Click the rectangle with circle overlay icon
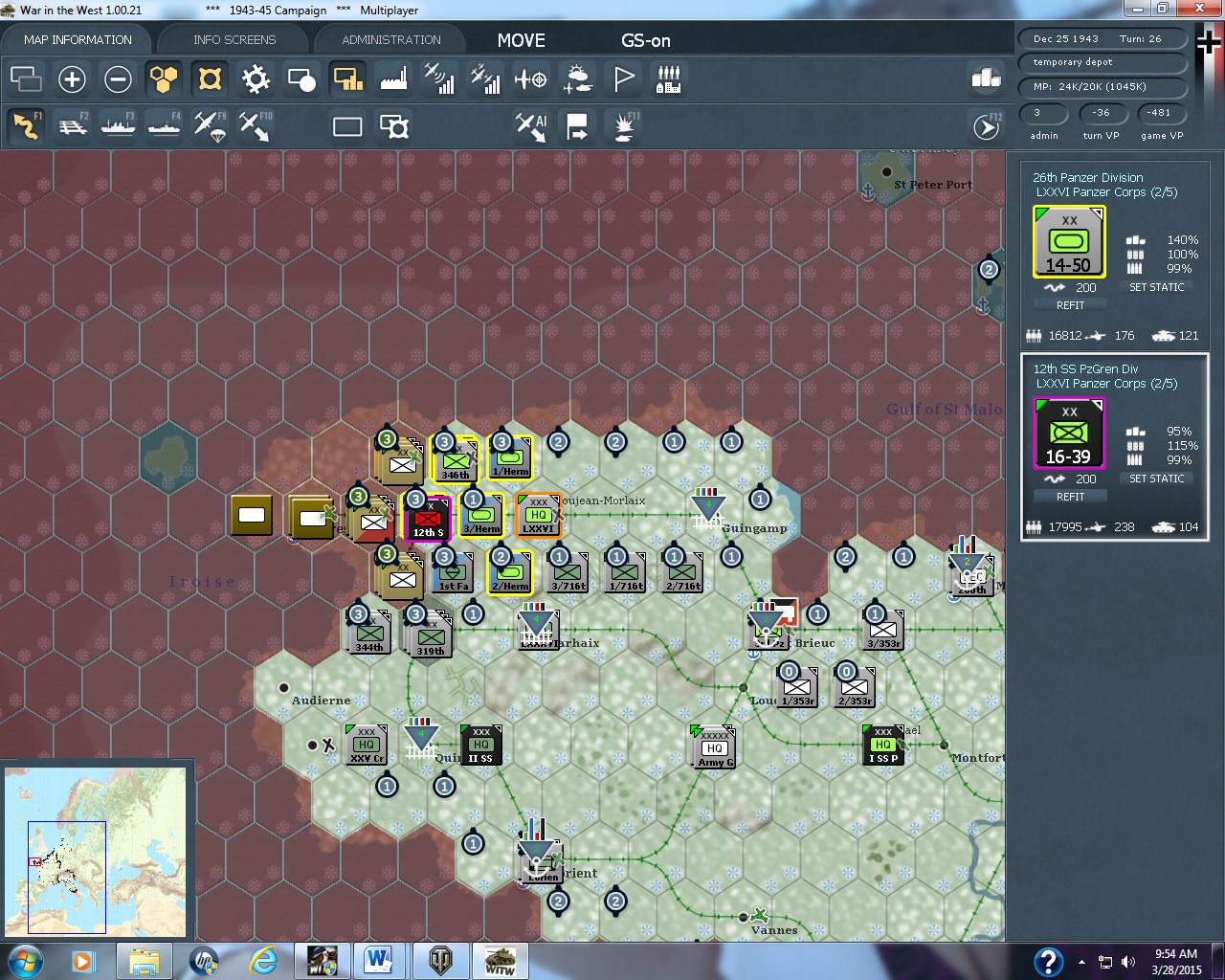Image resolution: width=1225 pixels, height=980 pixels. pyautogui.click(x=301, y=78)
